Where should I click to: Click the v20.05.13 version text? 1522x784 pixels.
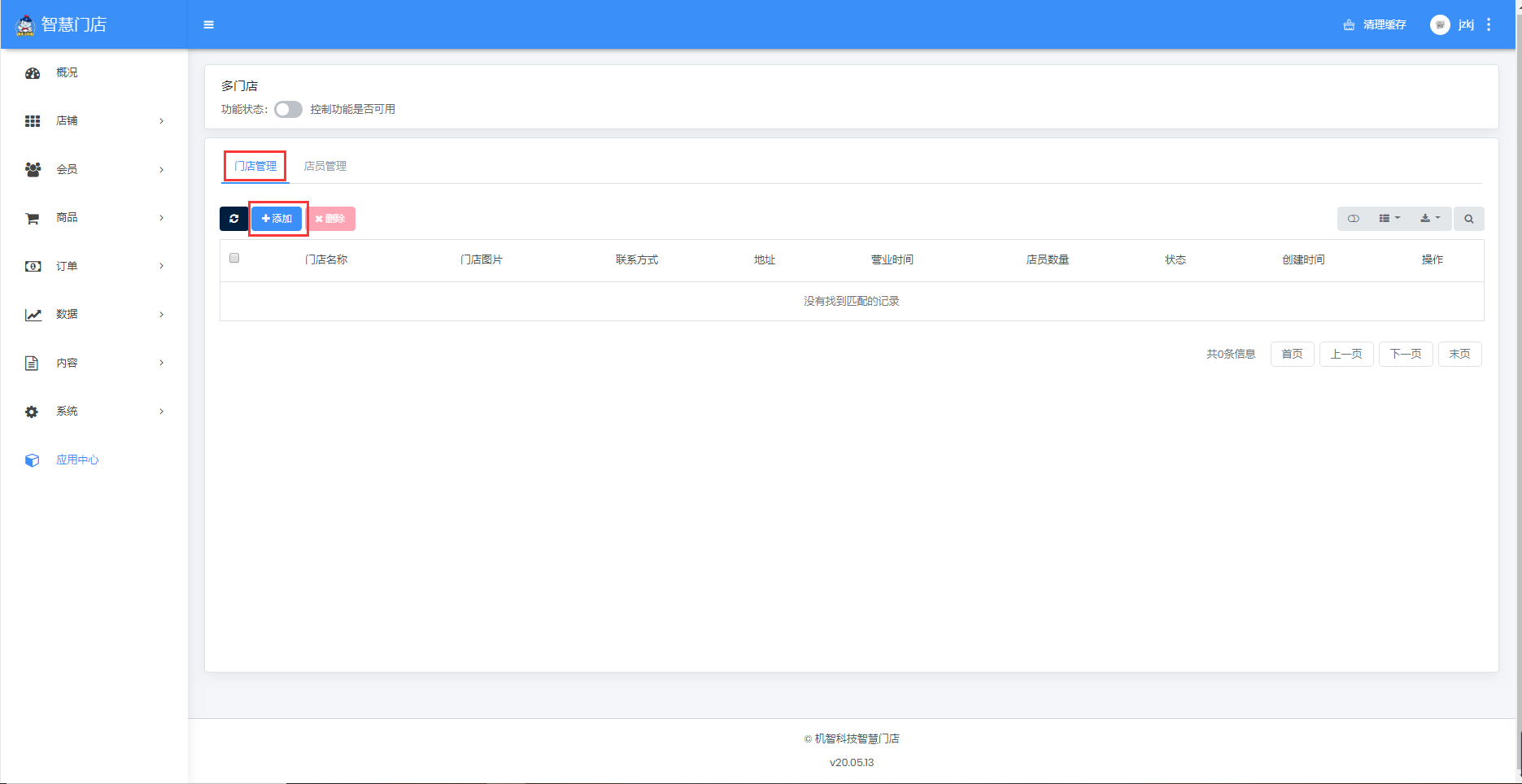[852, 762]
